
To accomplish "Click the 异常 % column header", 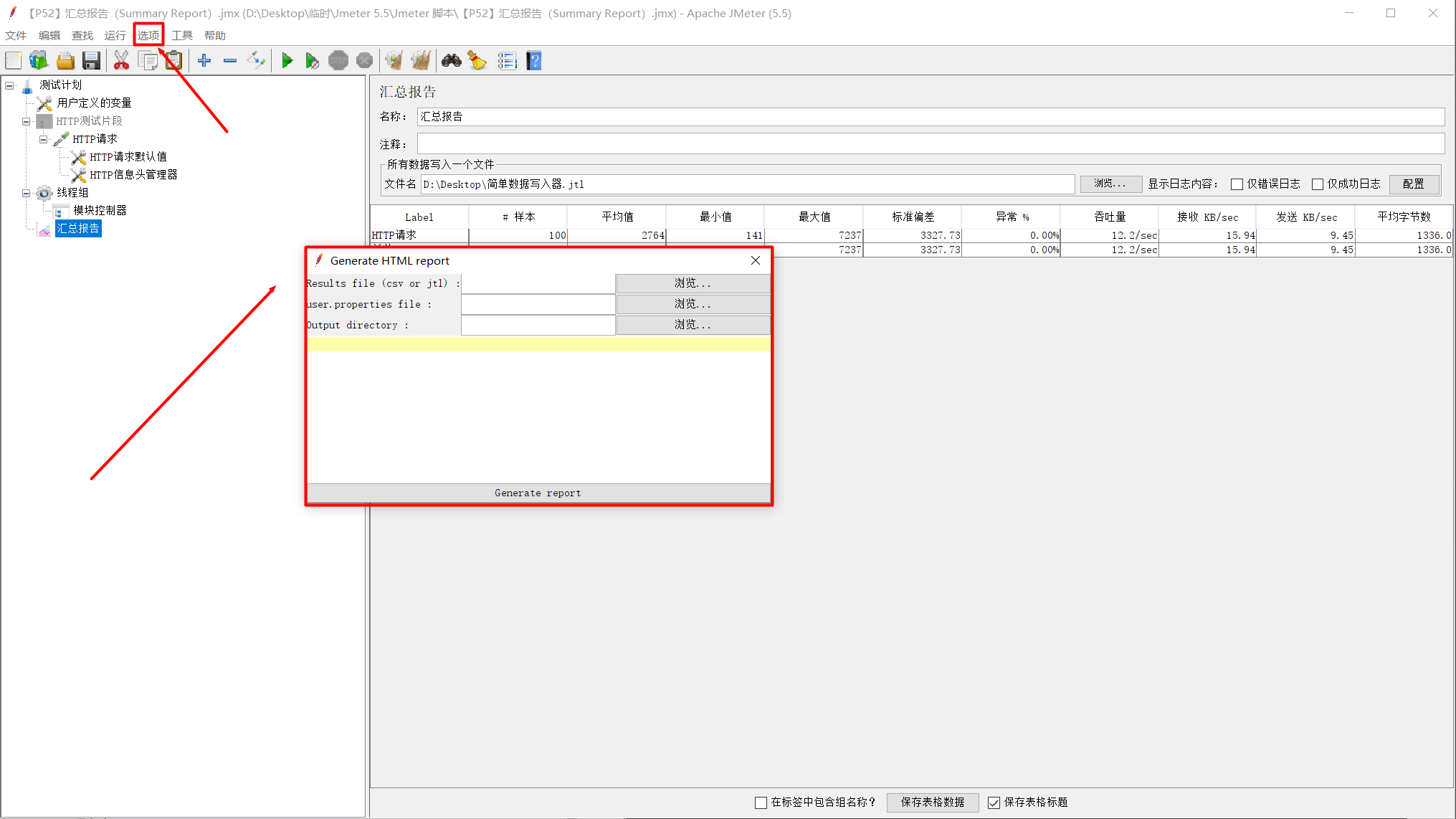I will [1011, 217].
